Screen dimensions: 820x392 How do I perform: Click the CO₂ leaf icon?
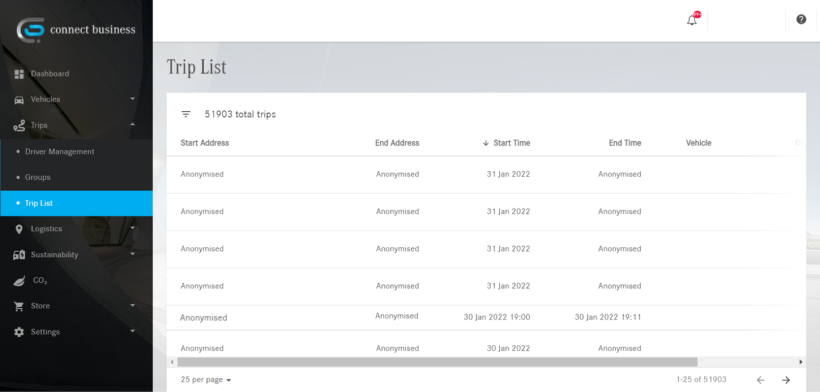(x=19, y=281)
